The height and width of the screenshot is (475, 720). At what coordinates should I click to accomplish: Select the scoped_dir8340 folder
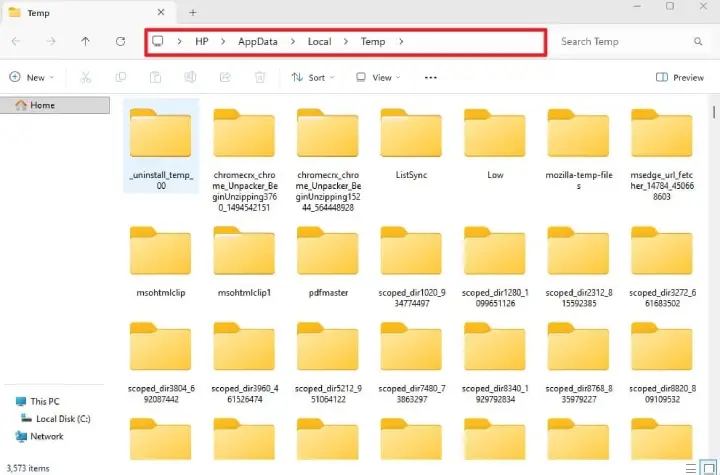point(495,363)
